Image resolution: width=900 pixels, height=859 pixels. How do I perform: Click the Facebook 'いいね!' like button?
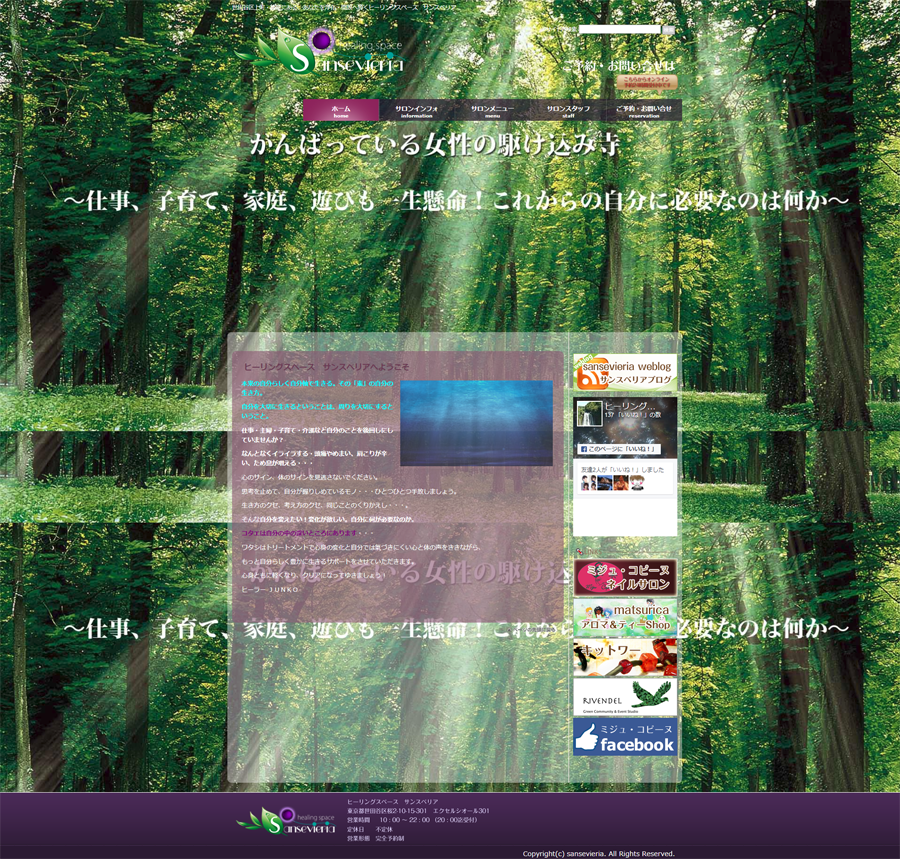coord(618,449)
